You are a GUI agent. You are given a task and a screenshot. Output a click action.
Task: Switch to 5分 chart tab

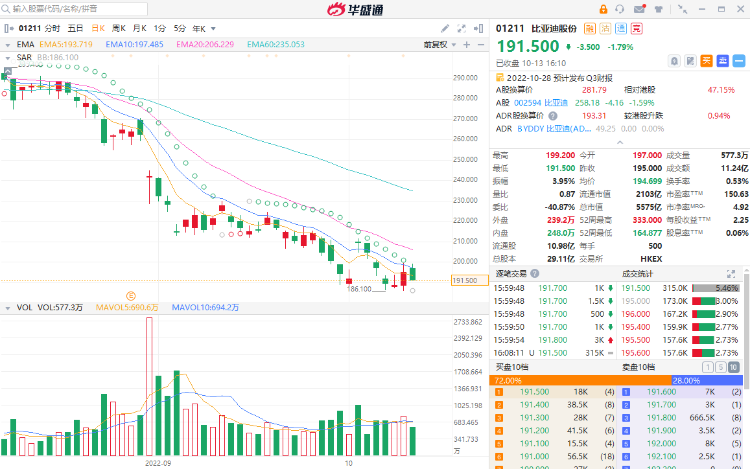click(180, 29)
